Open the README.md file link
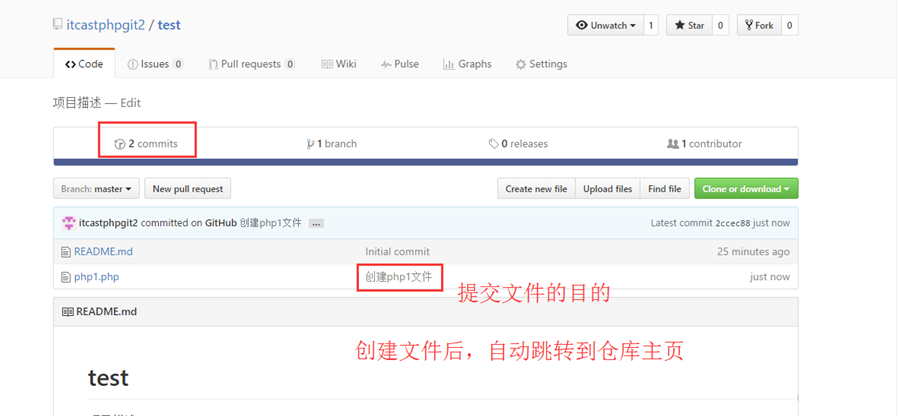The width and height of the screenshot is (898, 416). [103, 252]
